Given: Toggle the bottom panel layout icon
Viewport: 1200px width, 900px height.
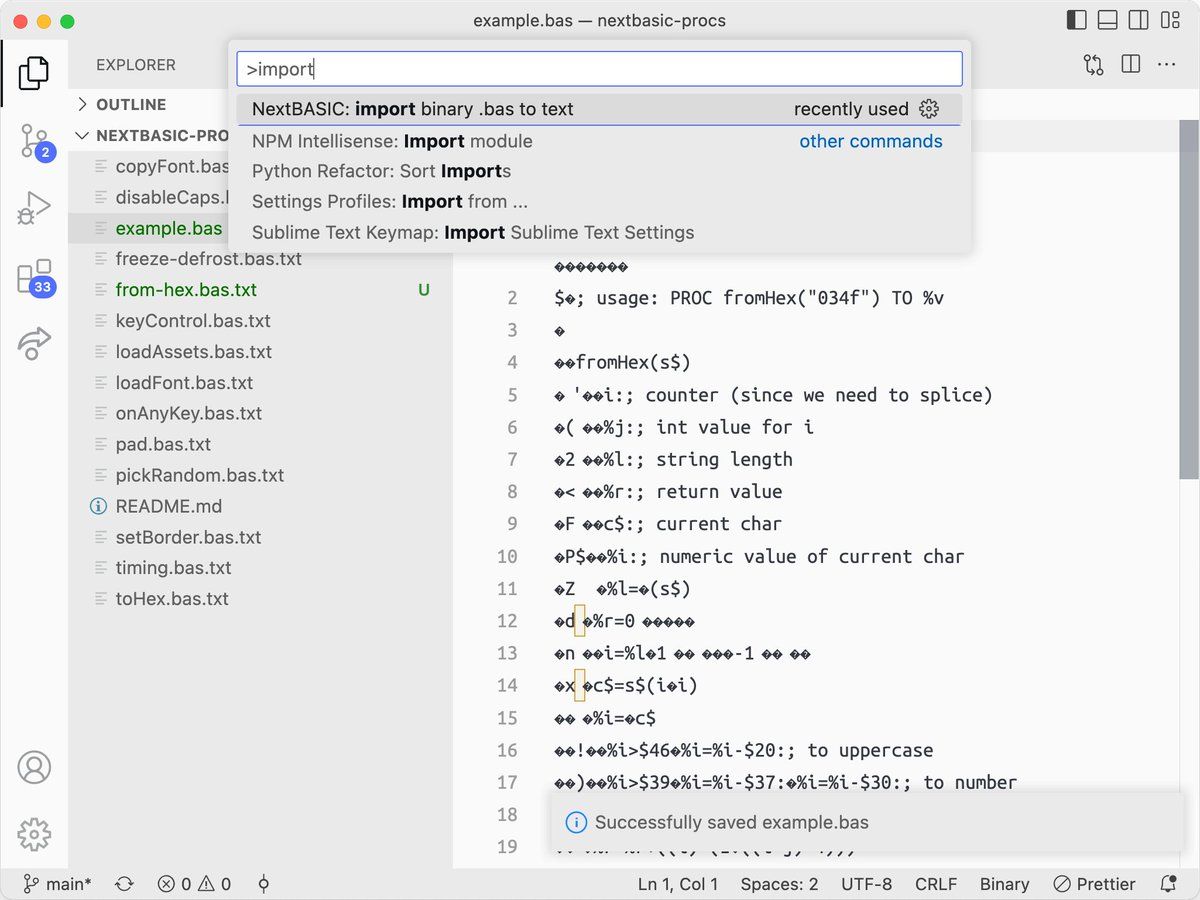Looking at the screenshot, I should click(x=1107, y=20).
